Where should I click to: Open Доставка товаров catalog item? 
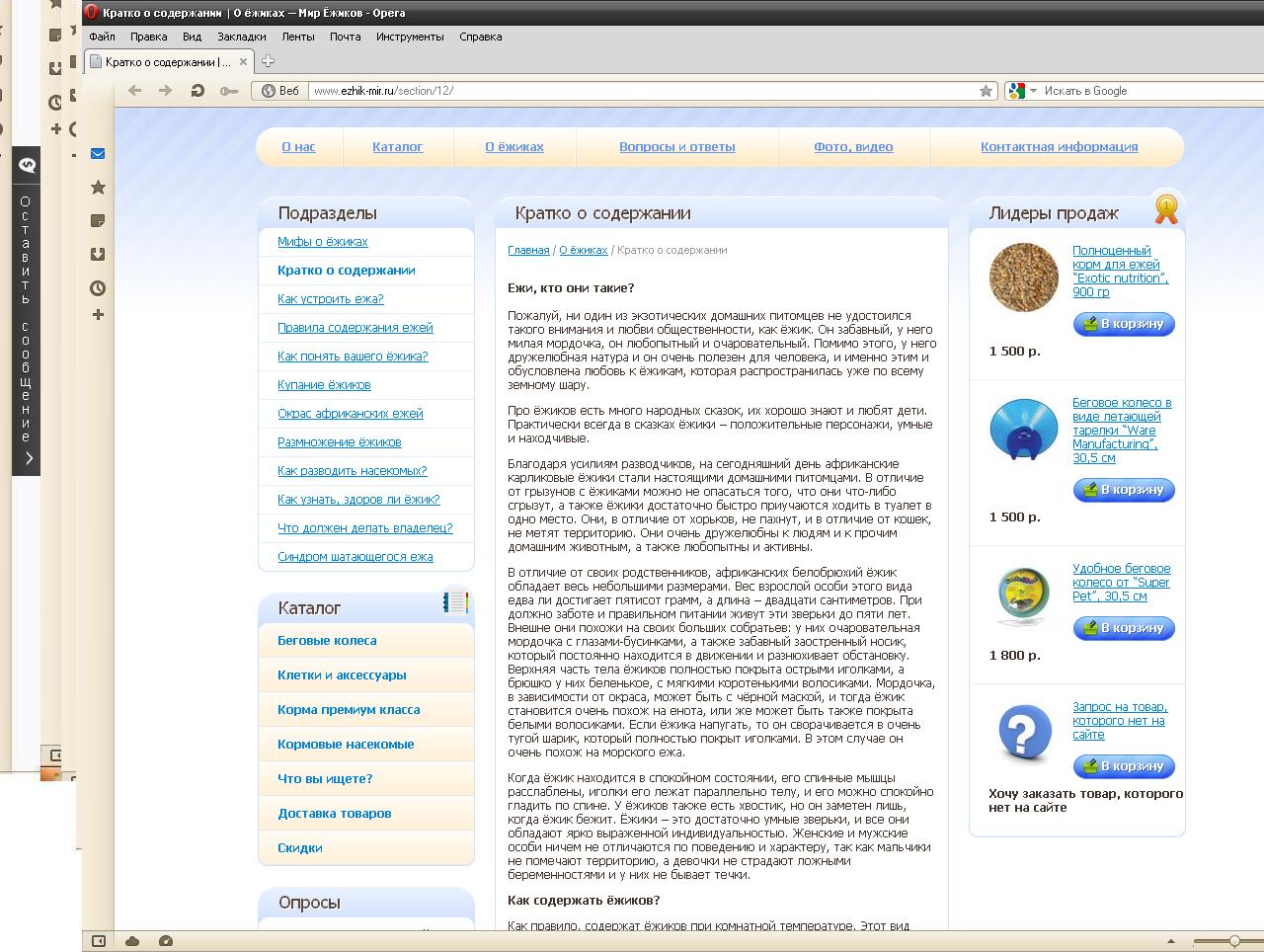335,814
